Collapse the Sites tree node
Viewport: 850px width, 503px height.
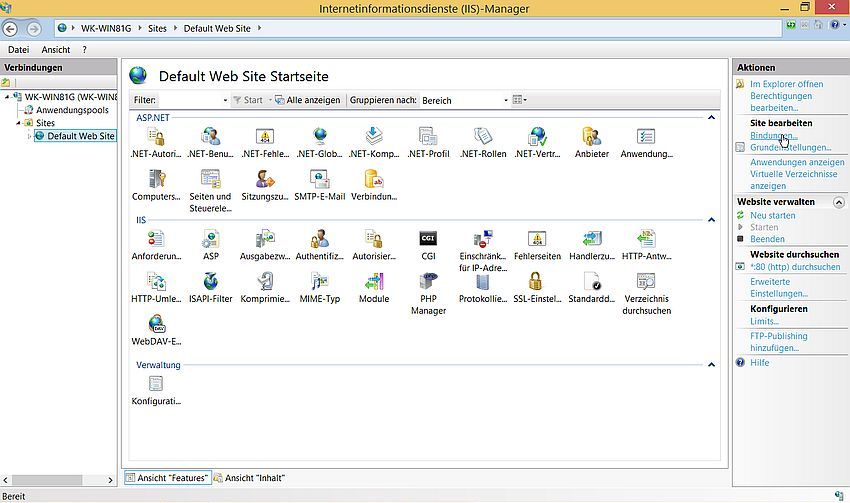tap(18, 123)
